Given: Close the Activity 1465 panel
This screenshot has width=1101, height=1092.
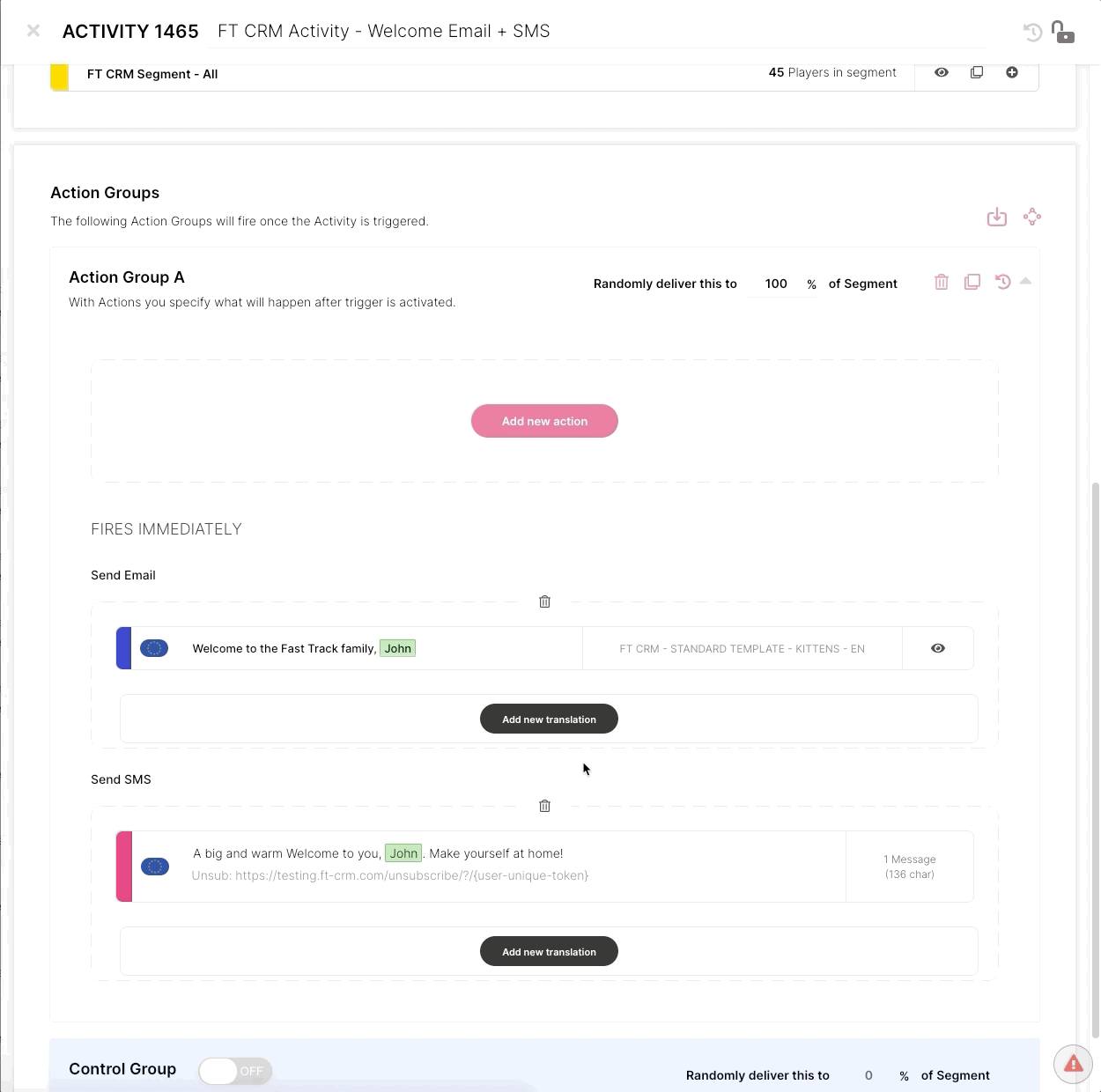Looking at the screenshot, I should click(x=33, y=31).
